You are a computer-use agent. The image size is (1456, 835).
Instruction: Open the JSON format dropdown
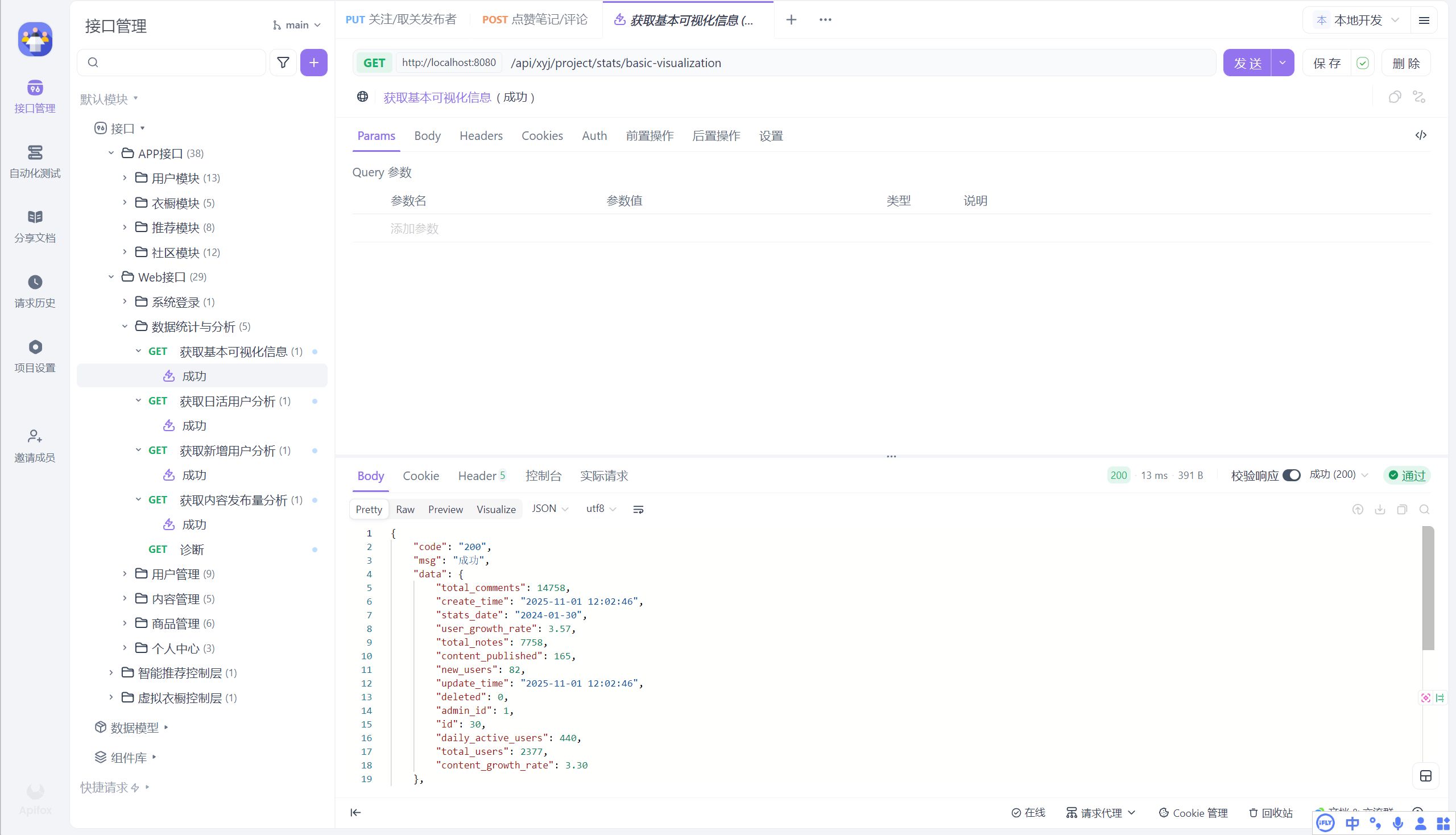click(549, 509)
